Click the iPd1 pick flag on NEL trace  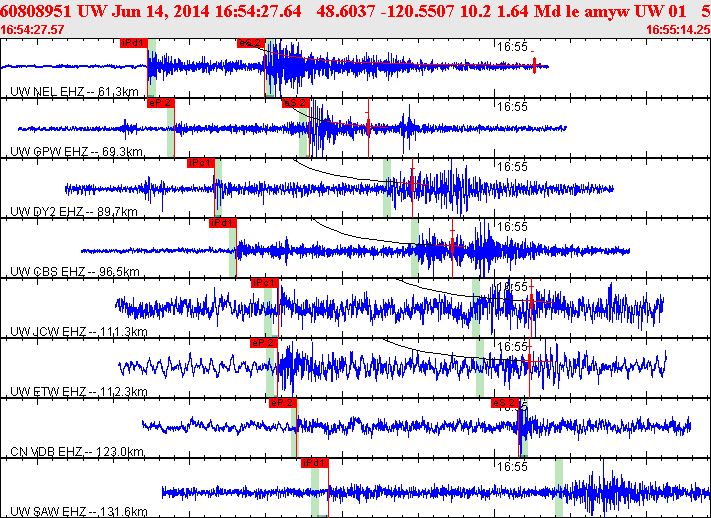(x=134, y=43)
